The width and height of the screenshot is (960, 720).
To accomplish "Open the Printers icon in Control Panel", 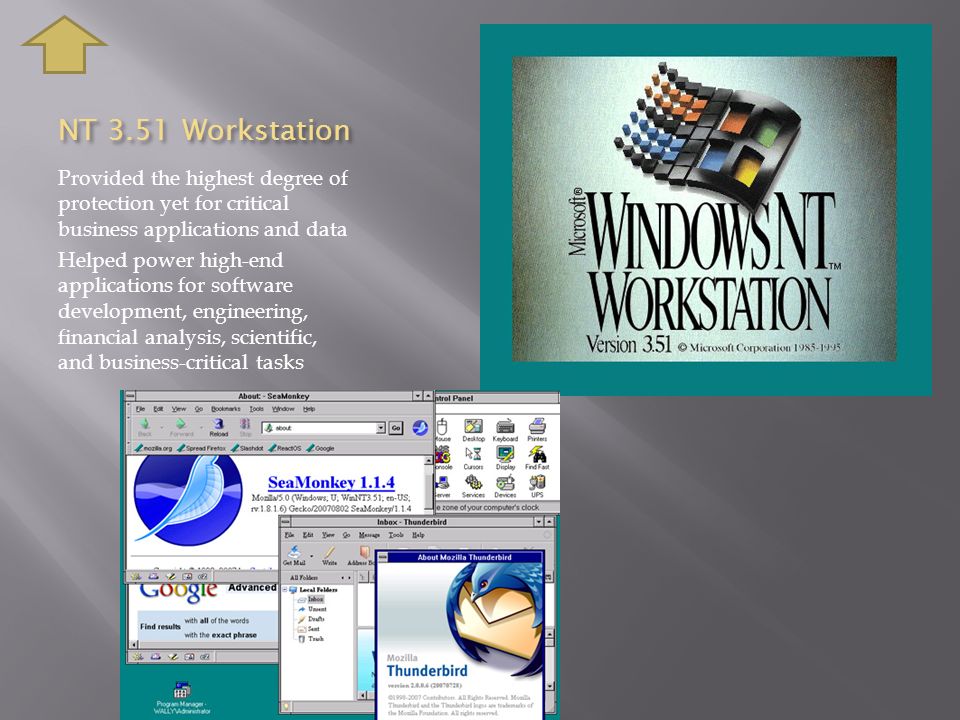I will [x=537, y=430].
